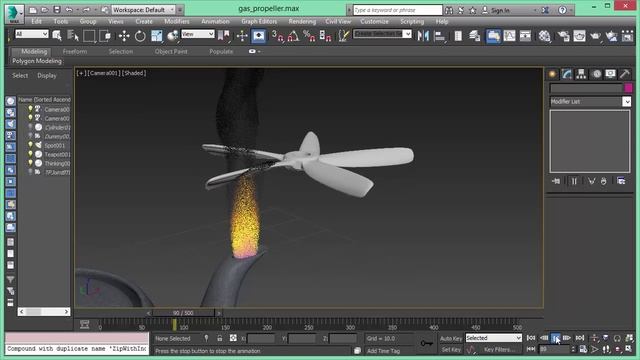Toggle visibility bulb for Dummy00

coord(30,136)
